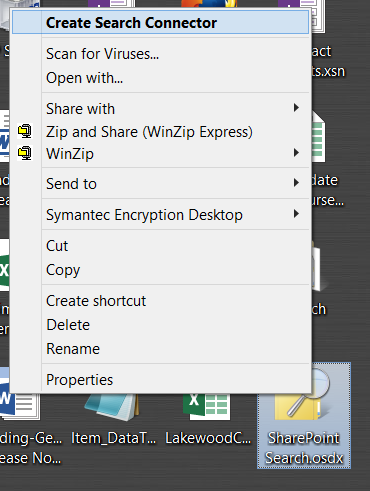This screenshot has height=491, width=370.
Task: Click WinZip icon beside Zip and Share
Action: pyautogui.click(x=25, y=131)
